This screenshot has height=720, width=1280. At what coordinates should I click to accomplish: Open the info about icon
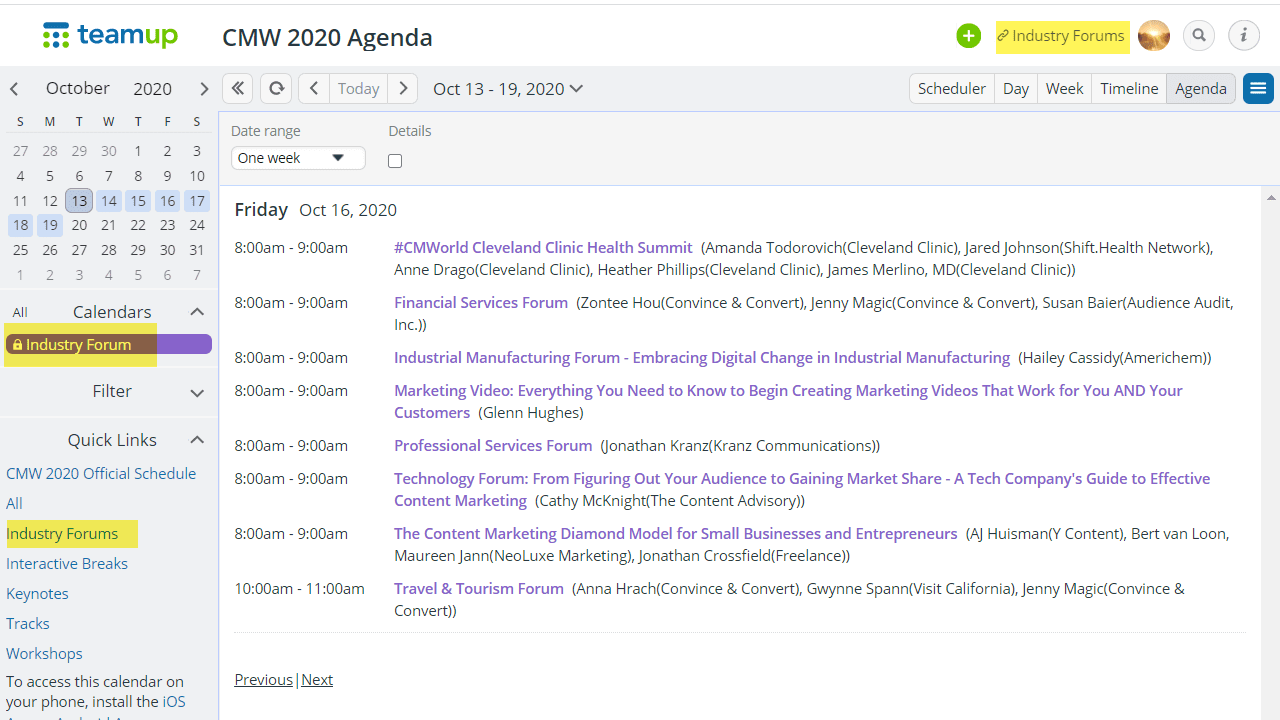point(1244,36)
